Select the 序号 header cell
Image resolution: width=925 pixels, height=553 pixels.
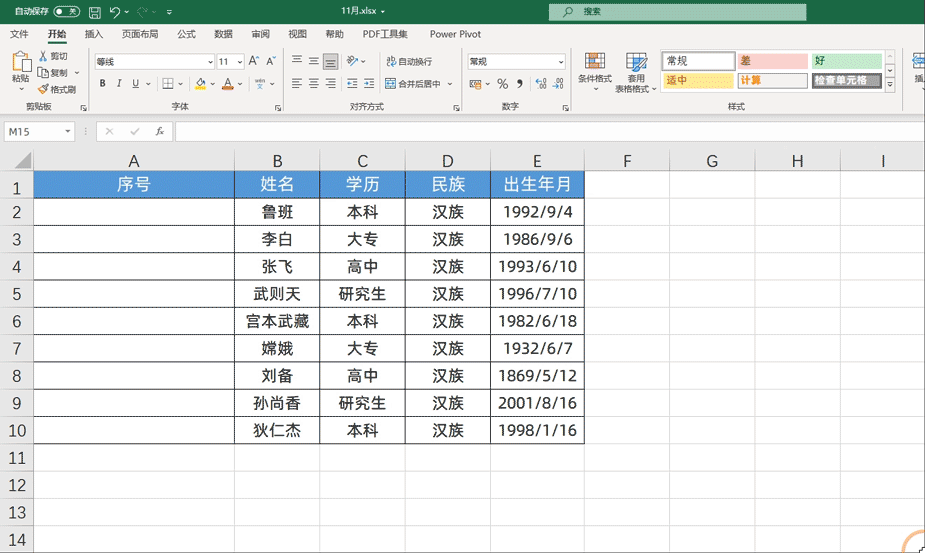pos(134,184)
